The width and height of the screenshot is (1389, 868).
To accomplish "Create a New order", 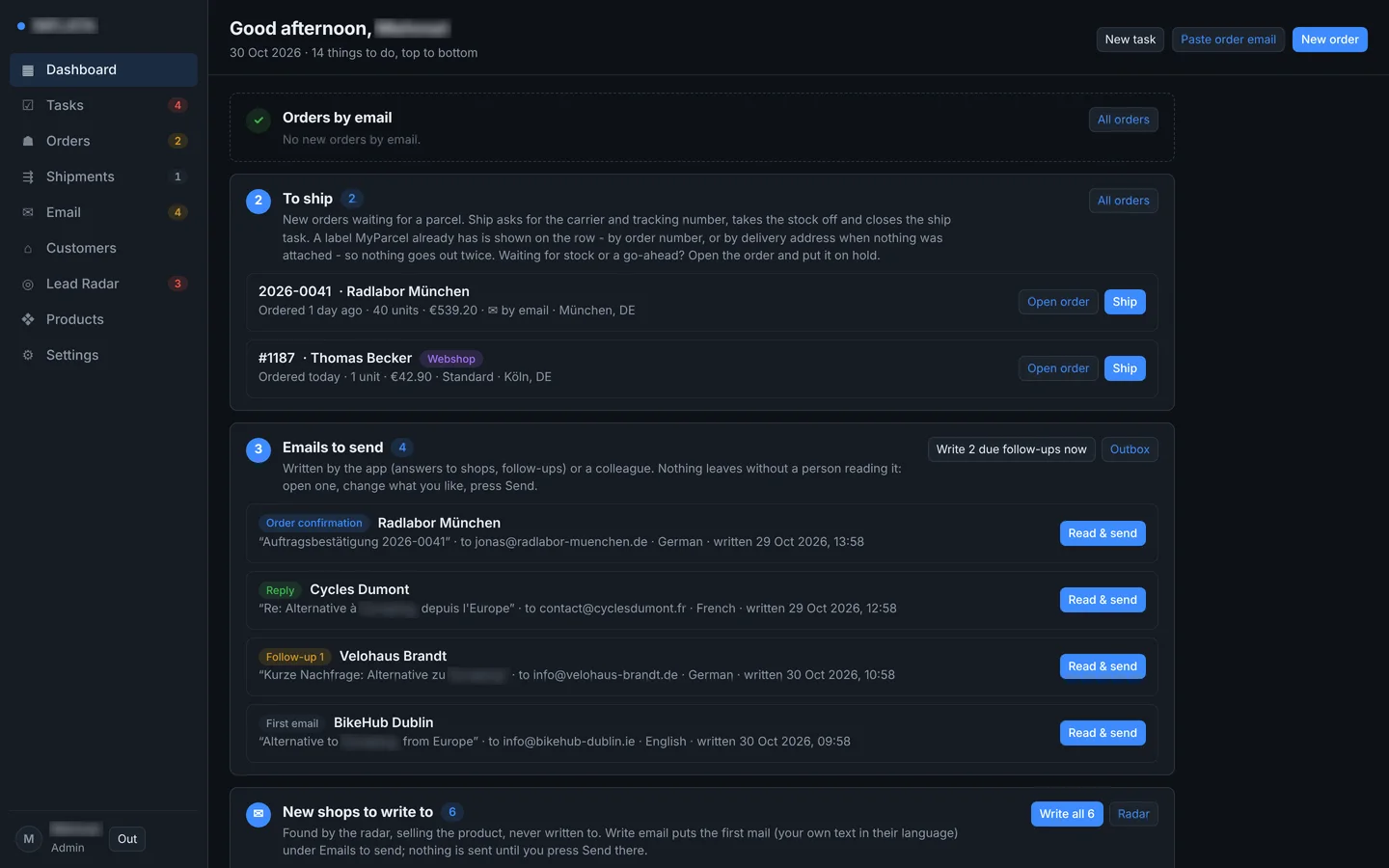I will 1329,40.
